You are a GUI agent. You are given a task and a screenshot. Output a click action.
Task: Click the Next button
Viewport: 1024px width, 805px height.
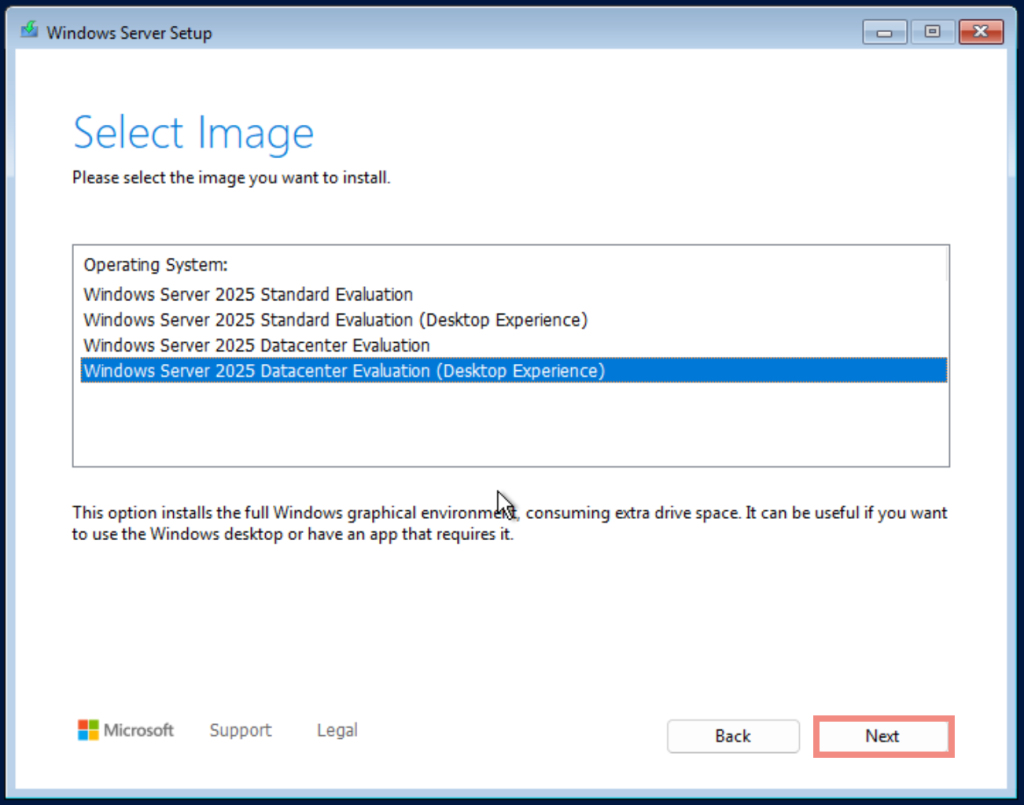[x=883, y=736]
